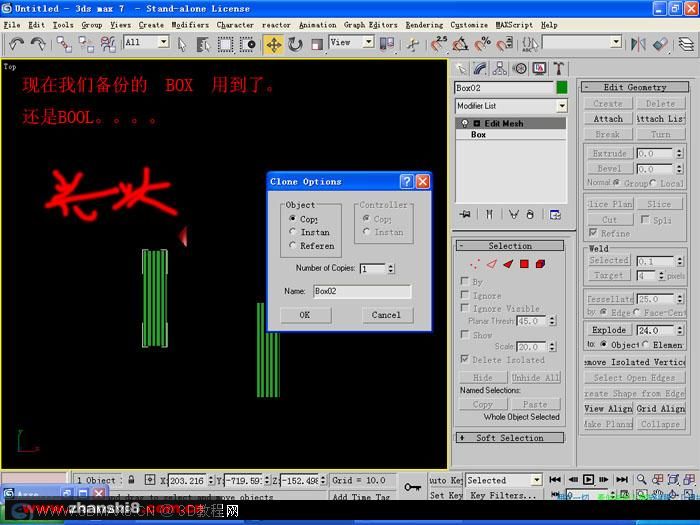Image resolution: width=700 pixels, height=525 pixels.
Task: Open the View coordinate system dropdown
Action: 351,42
